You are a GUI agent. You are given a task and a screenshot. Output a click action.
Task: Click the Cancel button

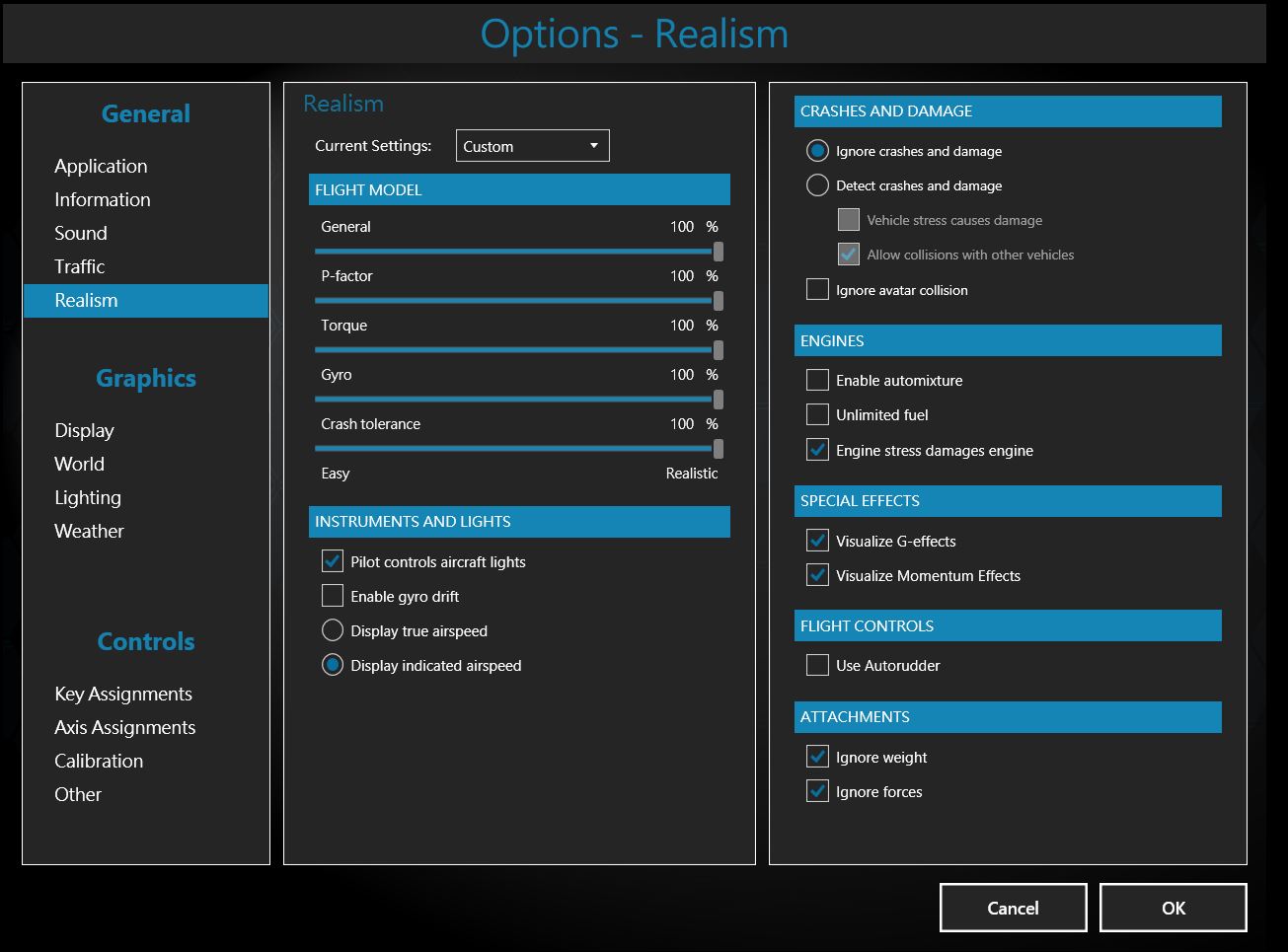[1013, 908]
